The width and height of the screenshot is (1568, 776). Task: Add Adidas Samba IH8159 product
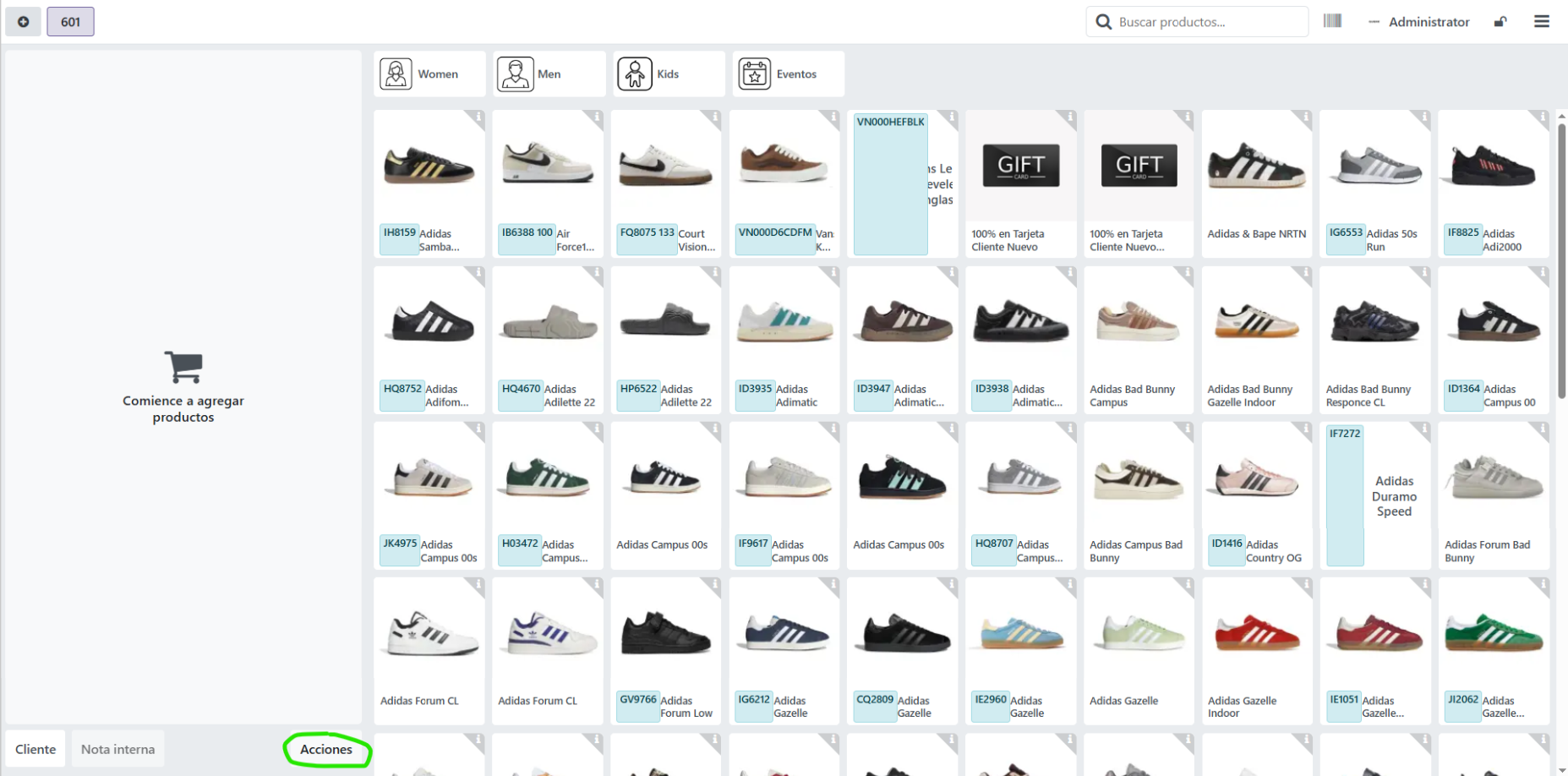tap(429, 183)
